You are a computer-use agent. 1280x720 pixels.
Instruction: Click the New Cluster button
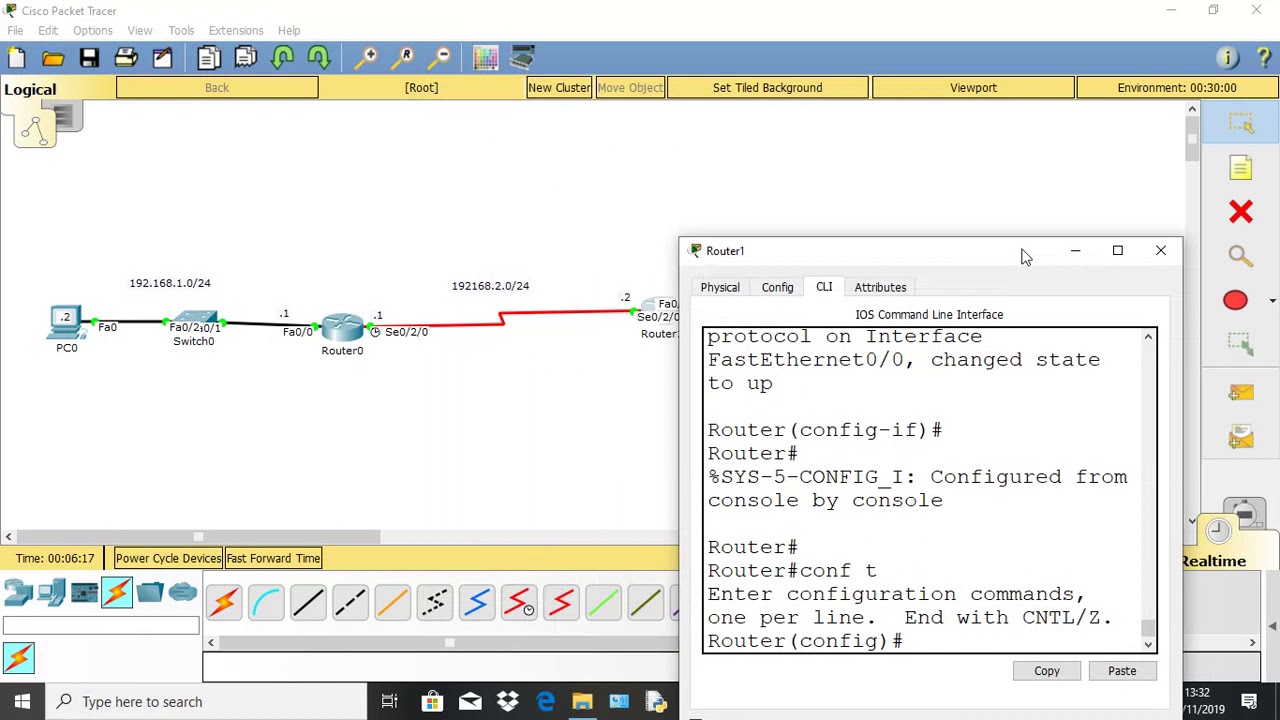[x=560, y=88]
